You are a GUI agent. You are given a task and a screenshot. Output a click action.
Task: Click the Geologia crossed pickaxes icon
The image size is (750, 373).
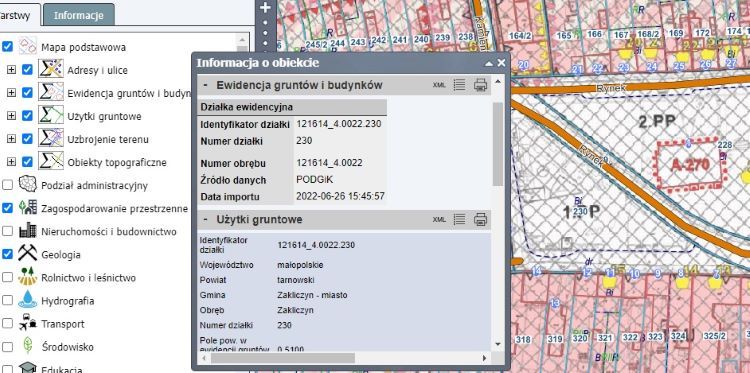(x=28, y=253)
